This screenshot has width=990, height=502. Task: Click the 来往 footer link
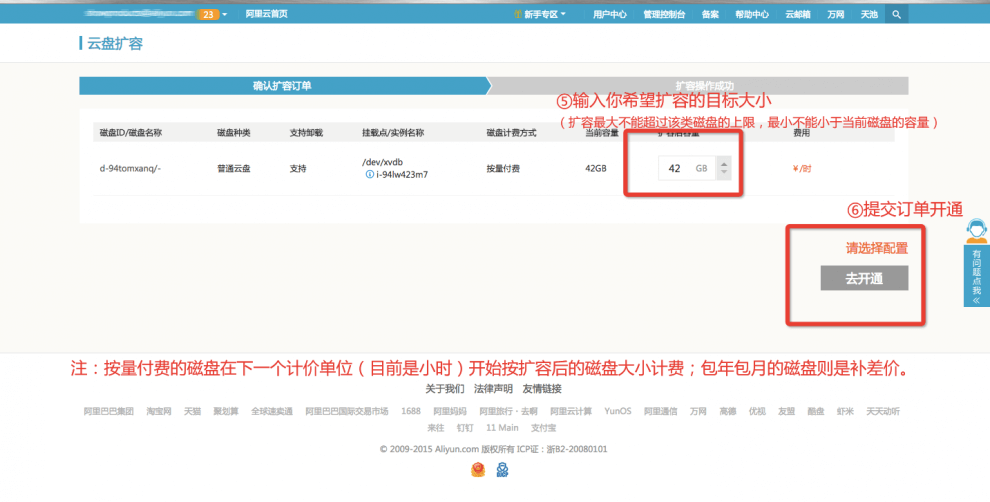coord(436,428)
